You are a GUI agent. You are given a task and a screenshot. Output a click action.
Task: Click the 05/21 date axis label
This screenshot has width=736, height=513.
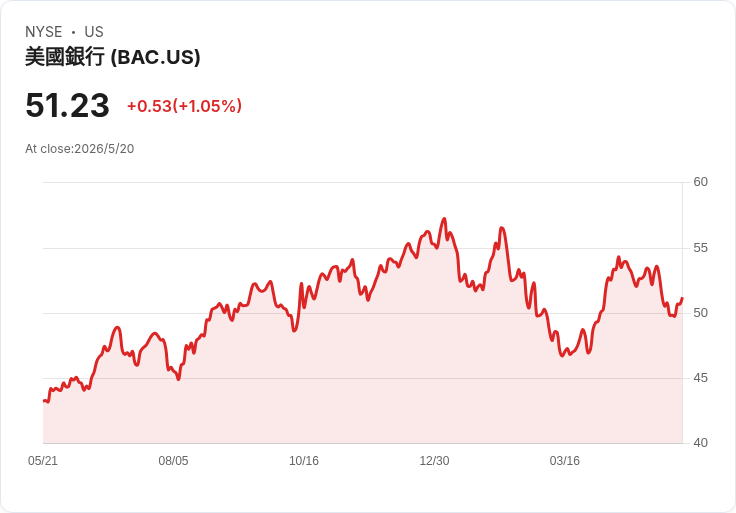tap(43, 461)
